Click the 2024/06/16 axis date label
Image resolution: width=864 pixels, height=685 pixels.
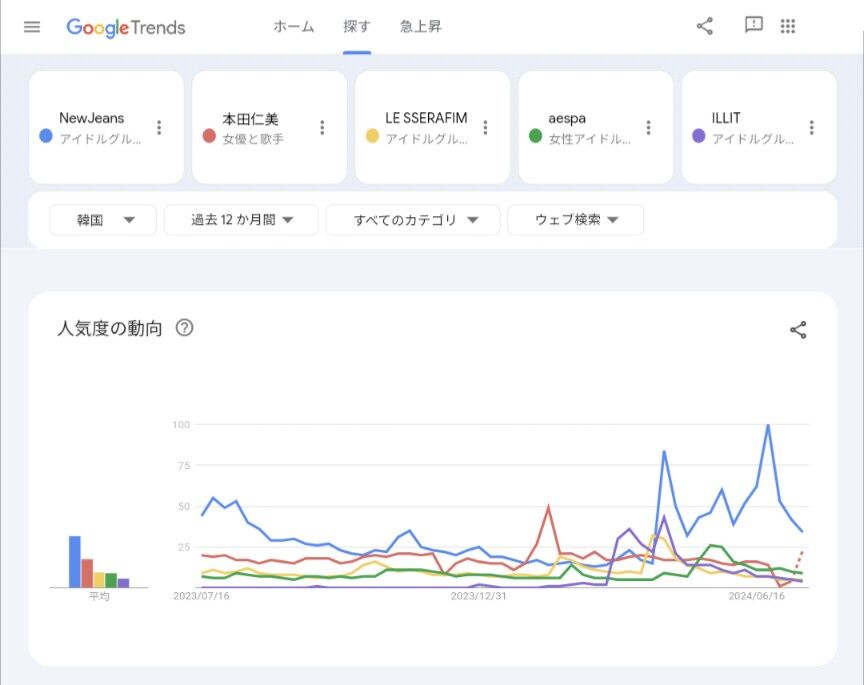click(x=756, y=596)
